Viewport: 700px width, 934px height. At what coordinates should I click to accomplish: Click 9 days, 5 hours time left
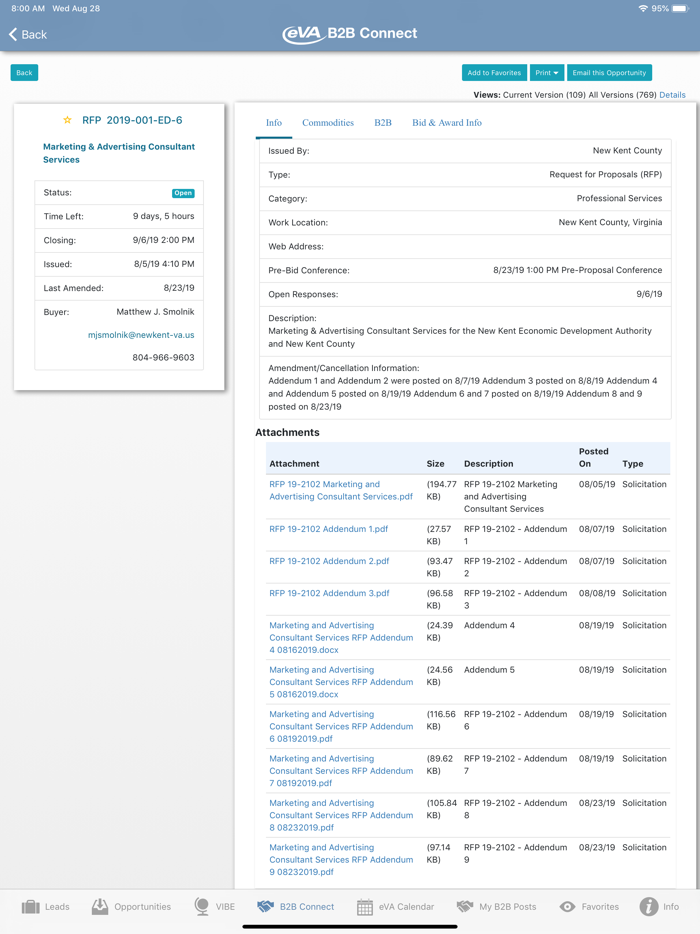[163, 216]
